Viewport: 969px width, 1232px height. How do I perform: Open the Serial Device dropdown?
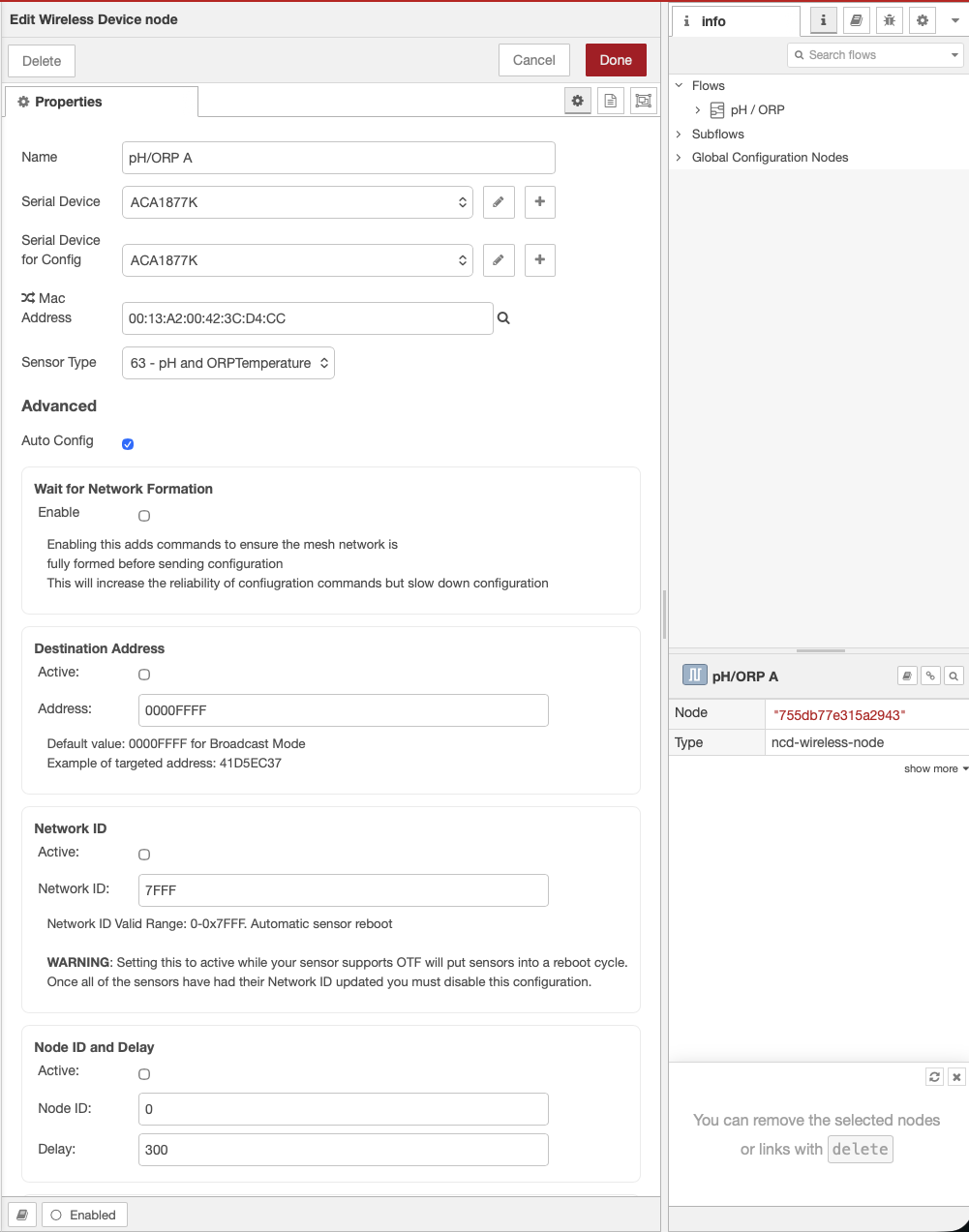point(297,202)
